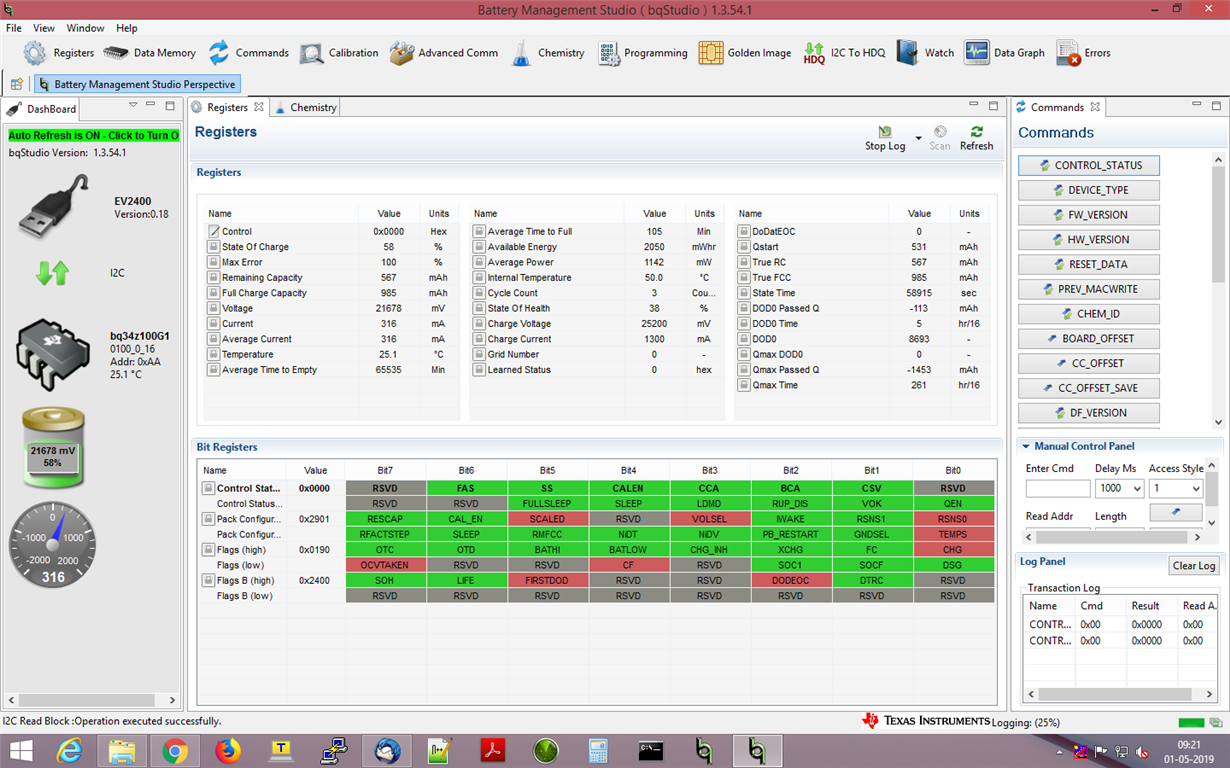The image size is (1230, 768).
Task: Open the View menu
Action: [44, 28]
